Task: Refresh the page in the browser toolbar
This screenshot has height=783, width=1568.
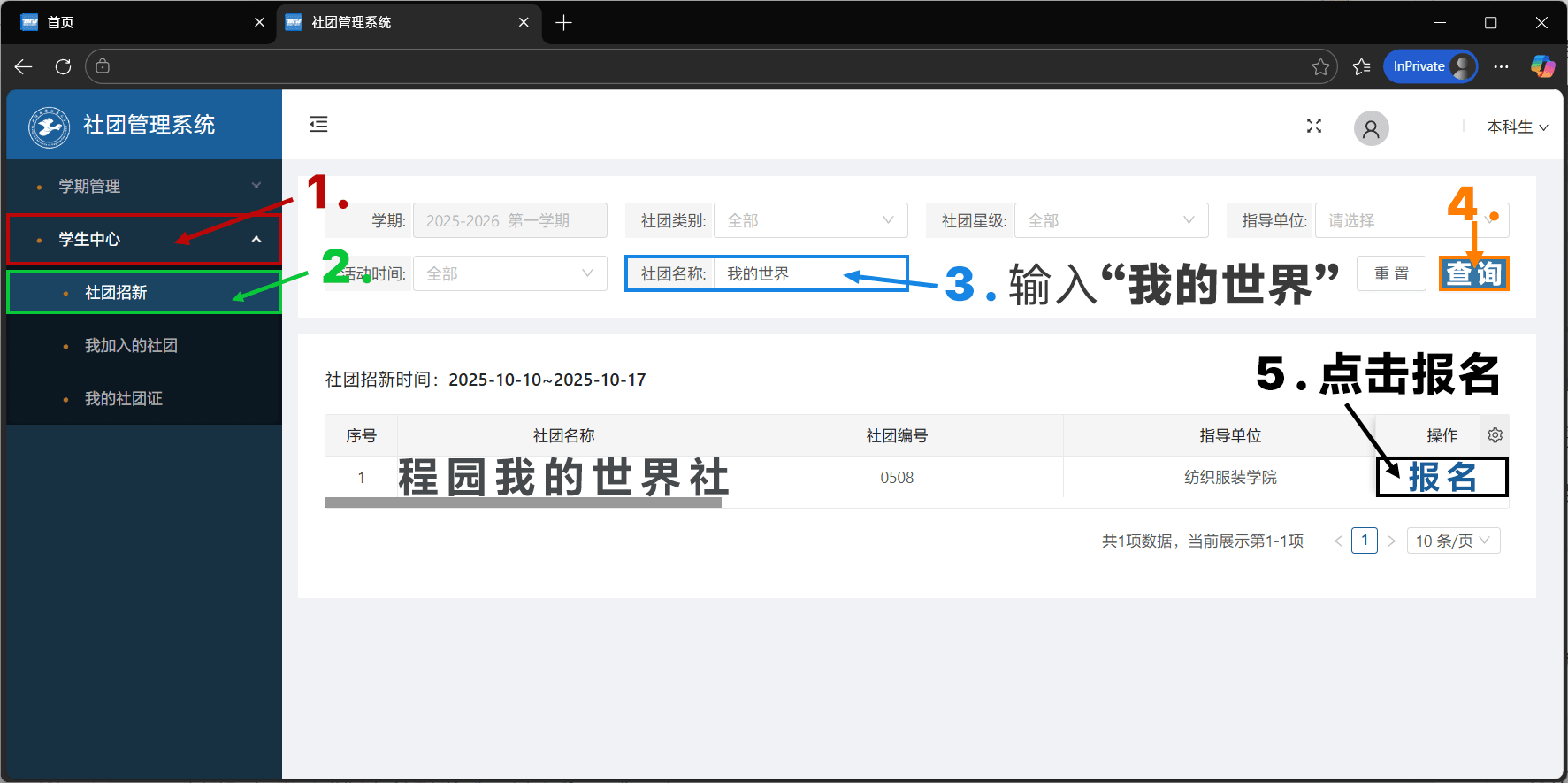Action: [63, 66]
